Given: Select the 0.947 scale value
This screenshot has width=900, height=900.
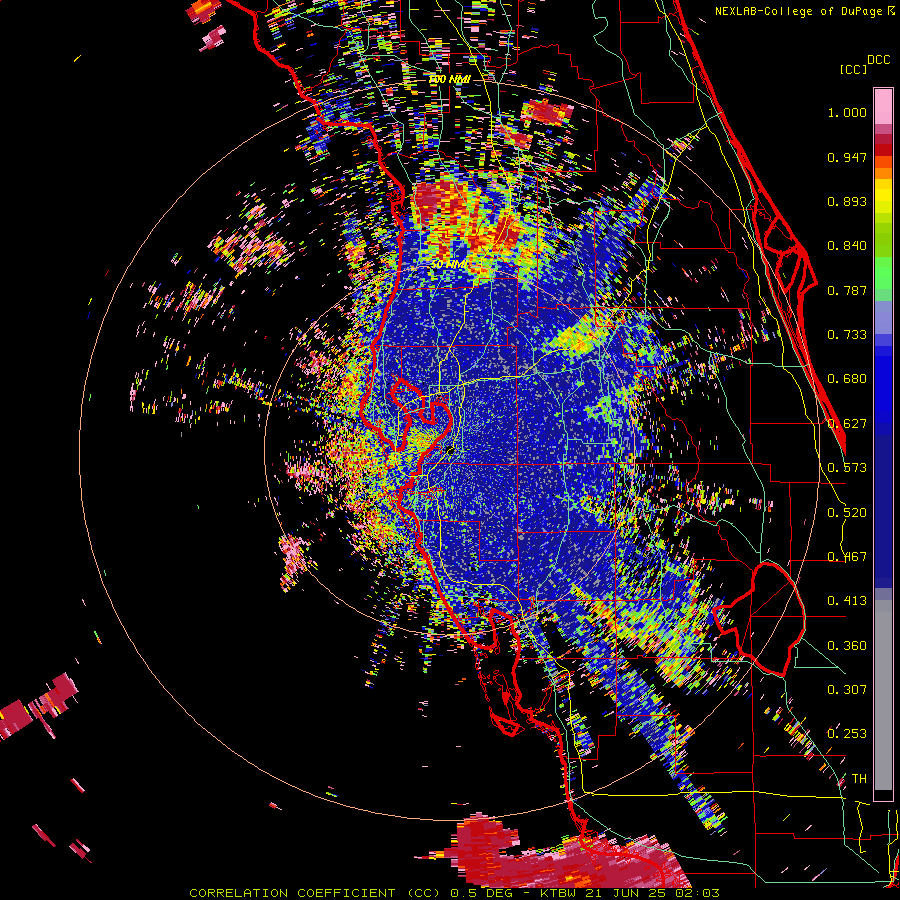Looking at the screenshot, I should pos(847,157).
